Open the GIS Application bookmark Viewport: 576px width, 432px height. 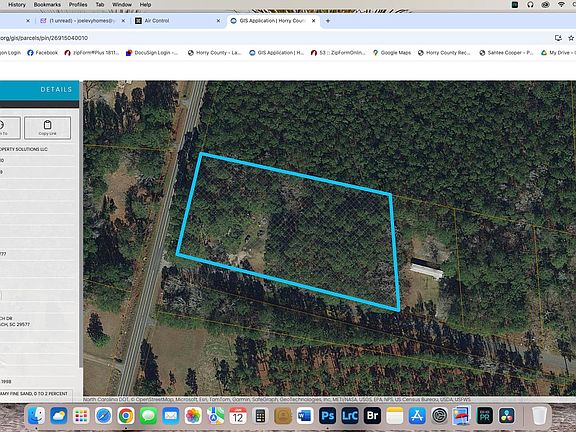(x=277, y=53)
